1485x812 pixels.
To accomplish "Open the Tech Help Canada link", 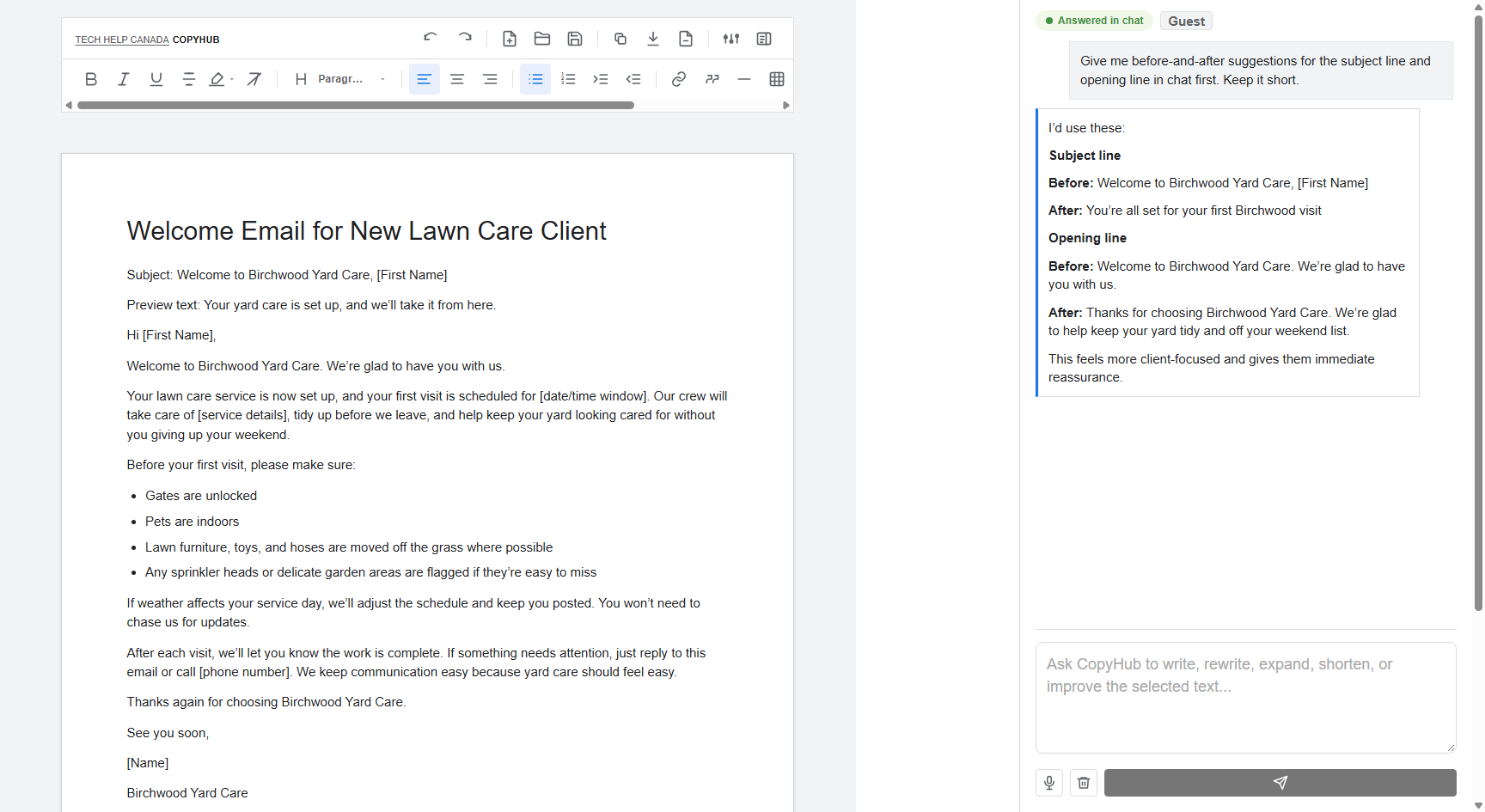I will (122, 40).
